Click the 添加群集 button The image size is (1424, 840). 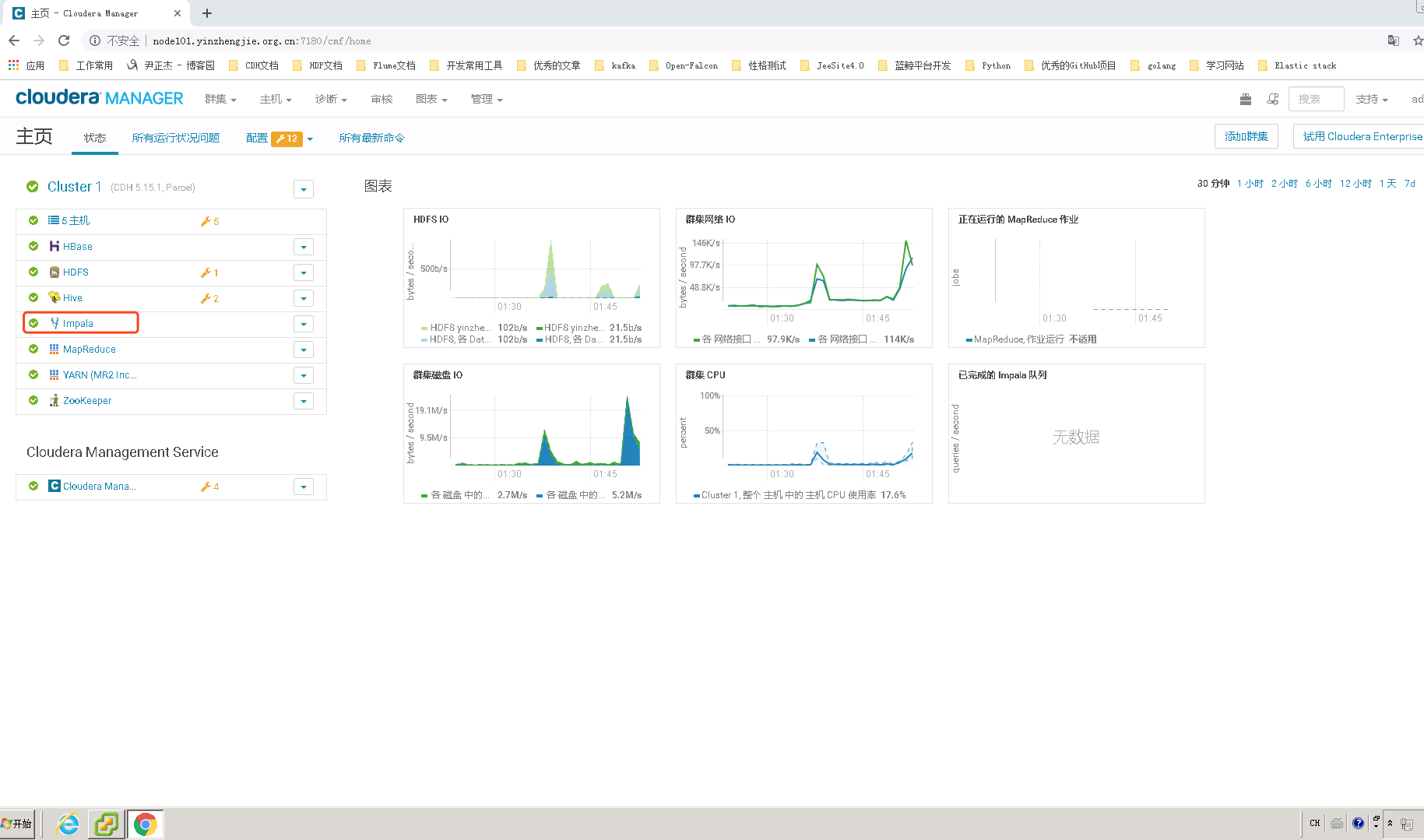click(1246, 135)
